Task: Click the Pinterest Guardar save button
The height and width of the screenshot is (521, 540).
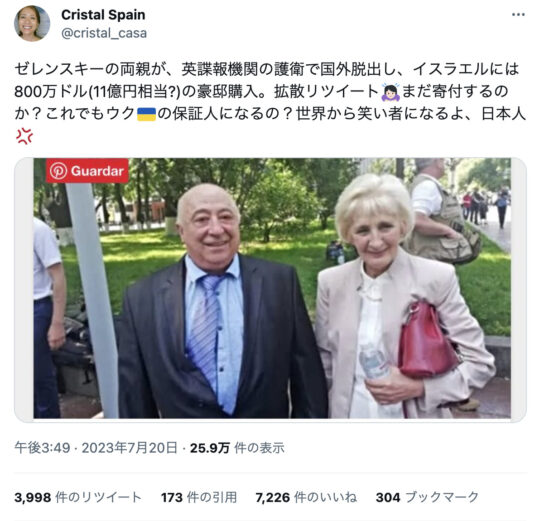Action: pos(87,171)
